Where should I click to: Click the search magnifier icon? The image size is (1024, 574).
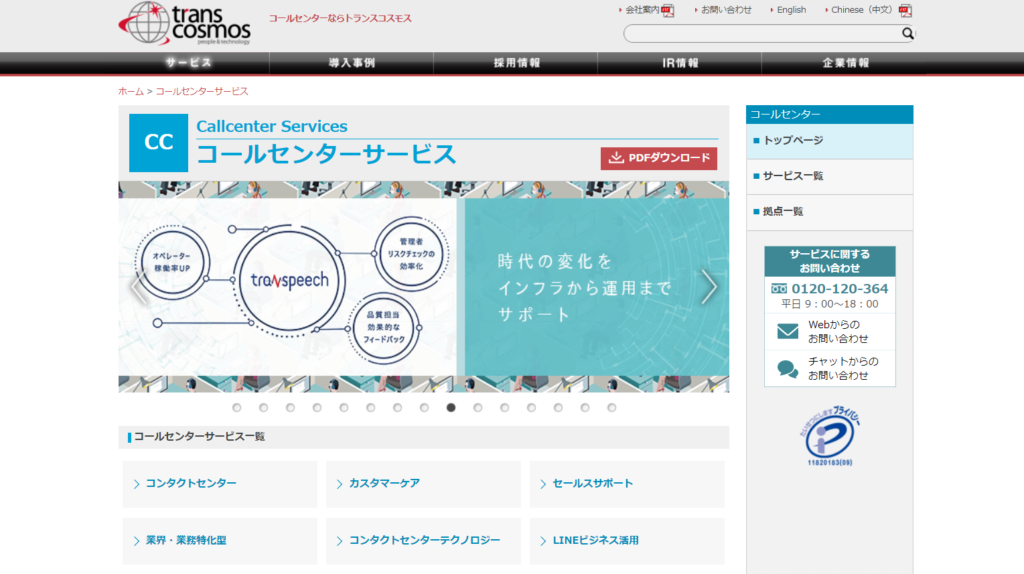click(x=907, y=34)
